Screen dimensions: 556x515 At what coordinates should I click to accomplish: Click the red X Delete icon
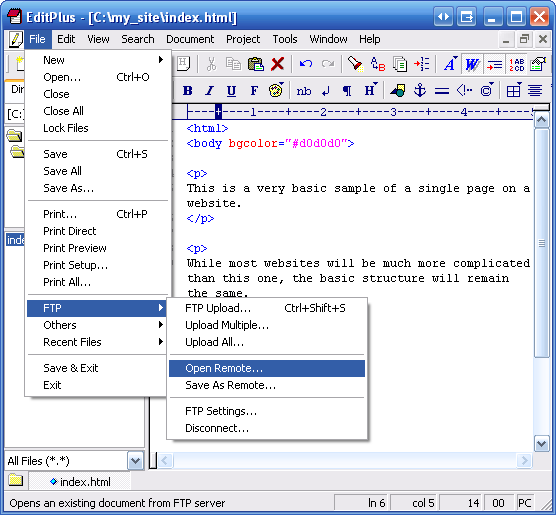(x=277, y=64)
